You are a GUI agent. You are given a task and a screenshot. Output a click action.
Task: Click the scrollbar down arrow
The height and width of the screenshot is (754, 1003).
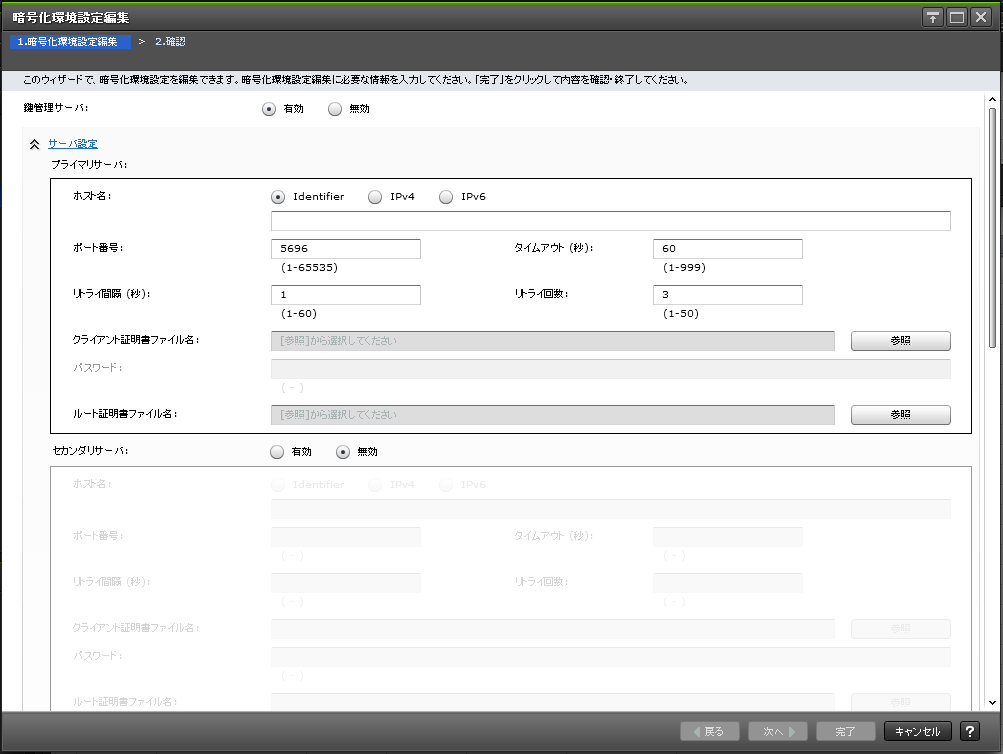point(992,703)
